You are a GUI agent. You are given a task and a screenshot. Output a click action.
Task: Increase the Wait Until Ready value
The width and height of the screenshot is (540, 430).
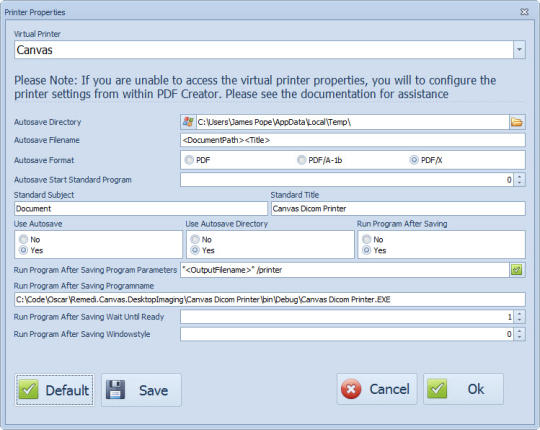tap(519, 314)
